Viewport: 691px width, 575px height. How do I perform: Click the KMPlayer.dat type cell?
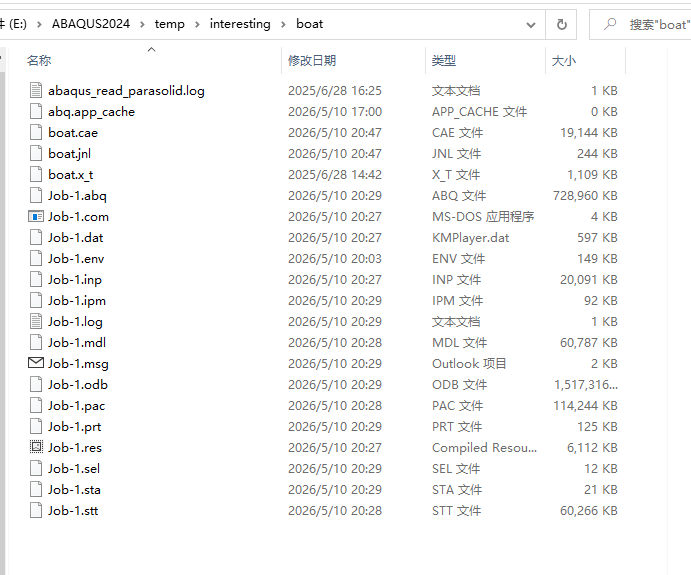tap(470, 238)
